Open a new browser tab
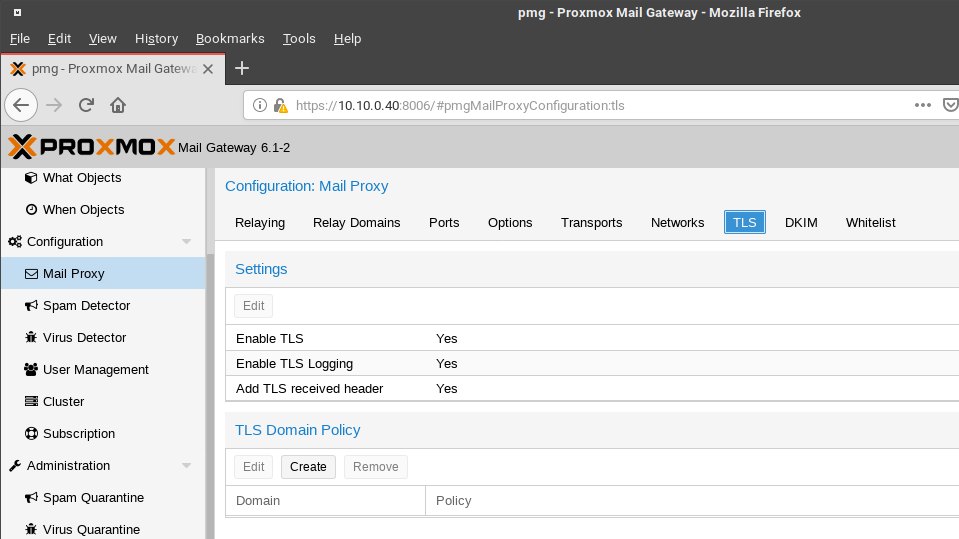This screenshot has height=539, width=959. [241, 69]
